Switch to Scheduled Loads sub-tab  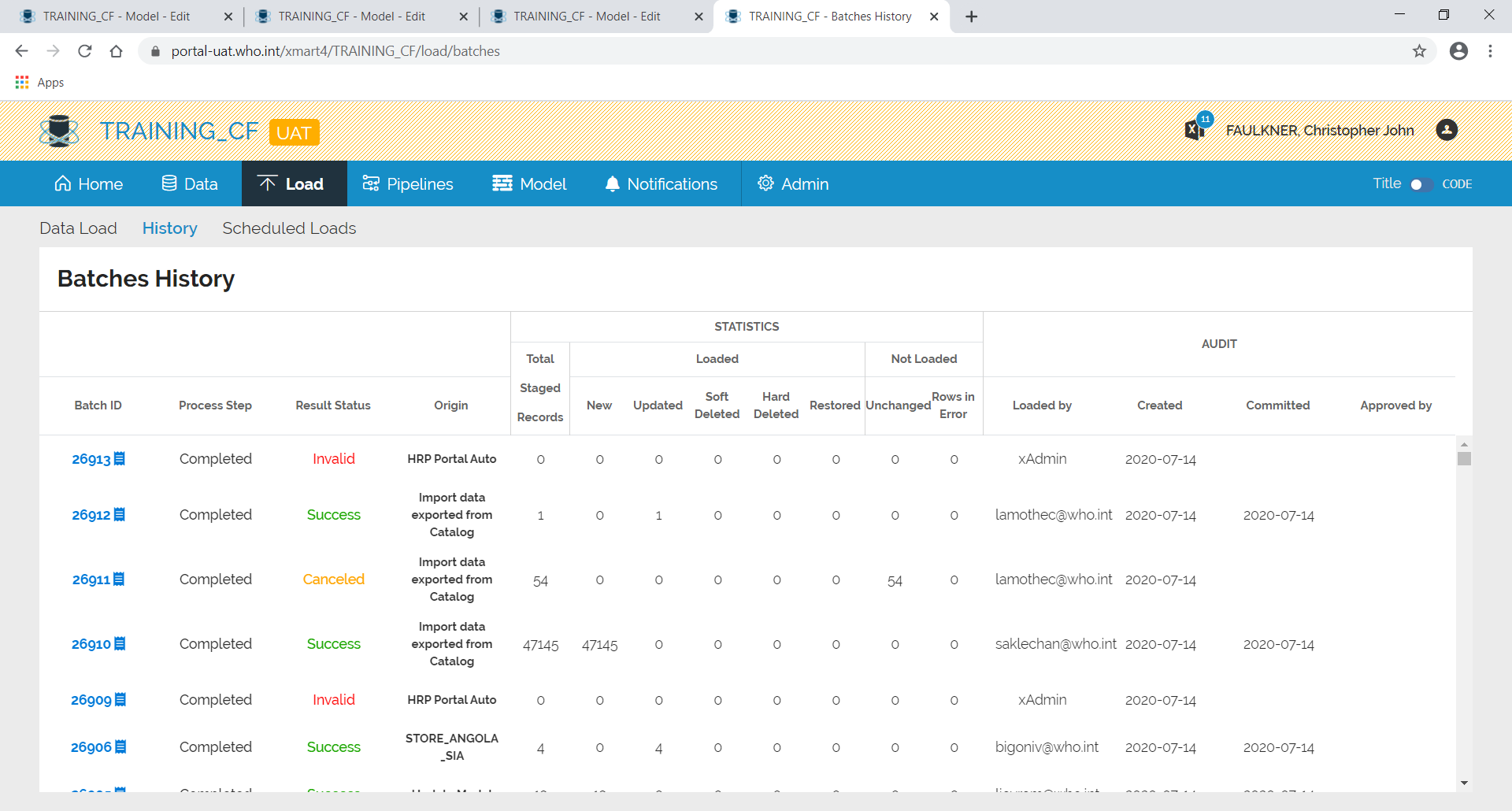tap(289, 228)
